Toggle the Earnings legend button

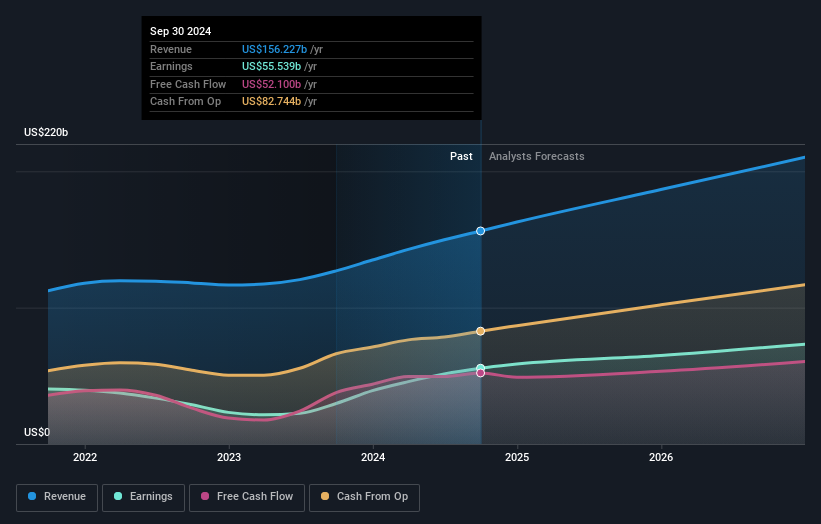coord(143,497)
